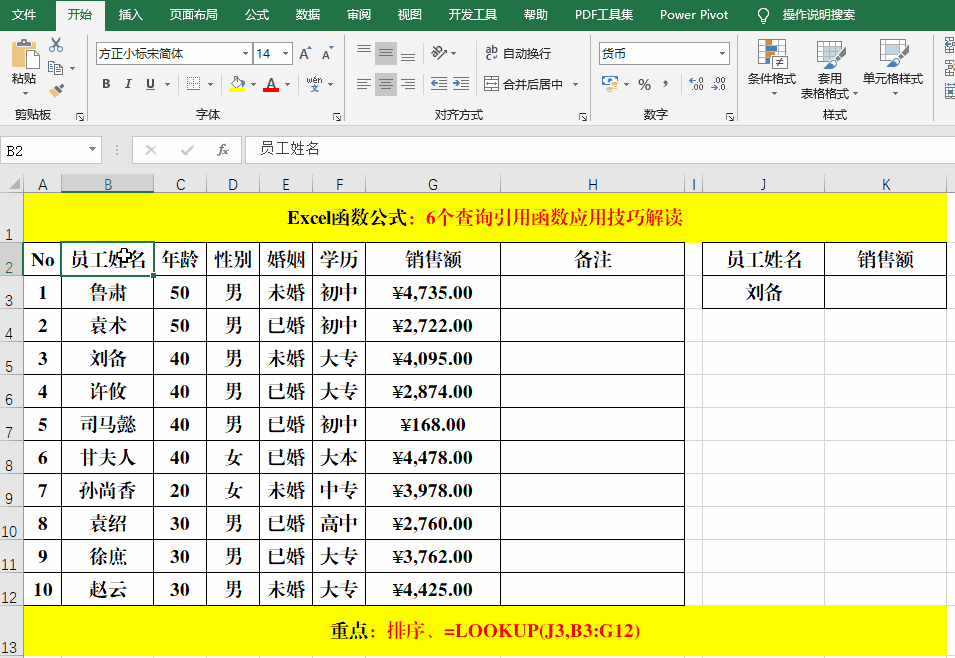Open number format dropdown 货币
The width and height of the screenshot is (955, 658).
pyautogui.click(x=722, y=54)
